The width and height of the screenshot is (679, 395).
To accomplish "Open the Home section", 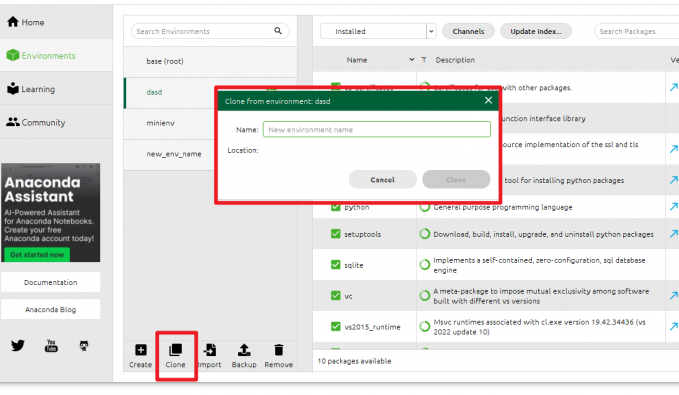I will pos(26,22).
